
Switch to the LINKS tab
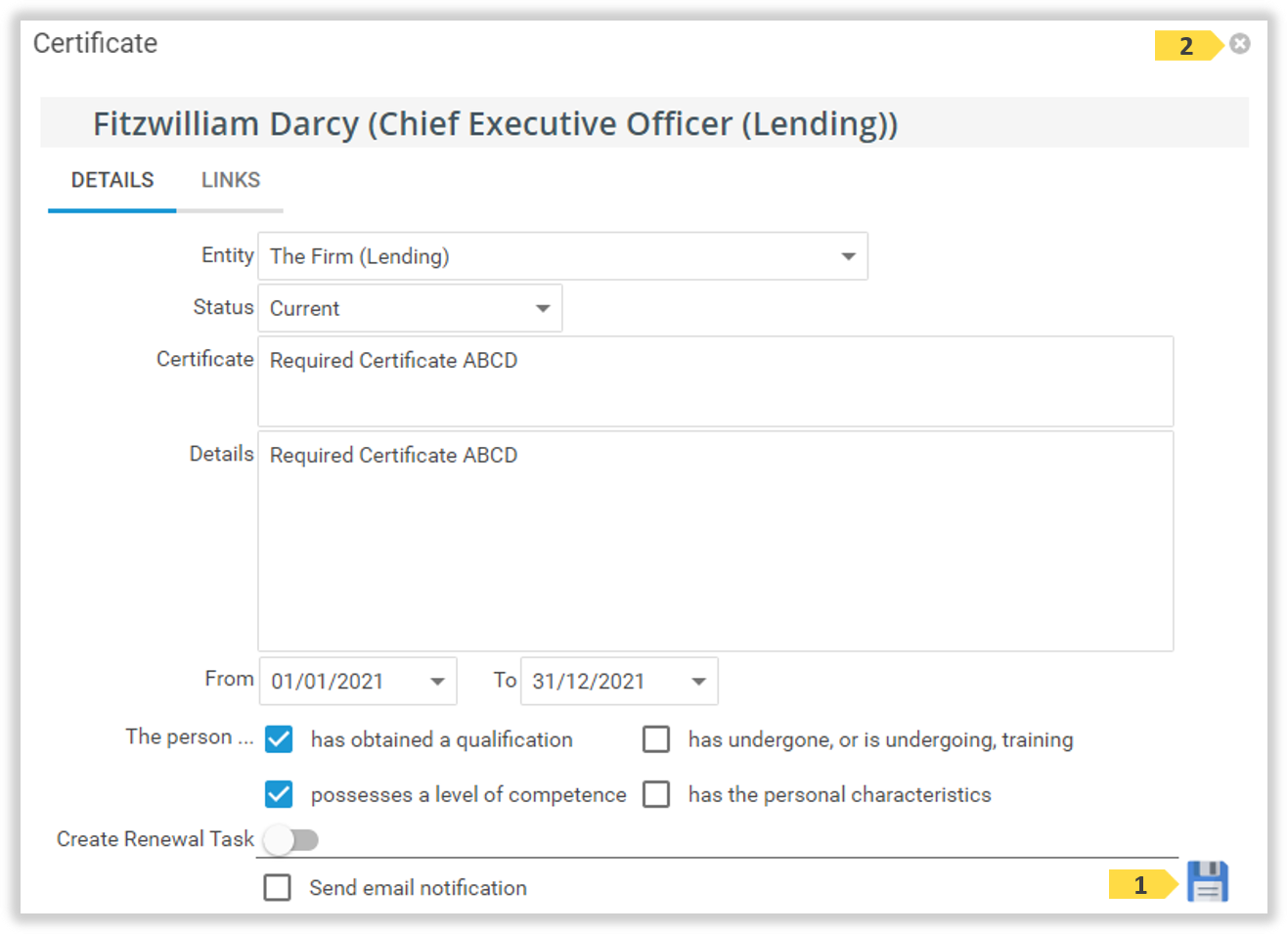(231, 180)
